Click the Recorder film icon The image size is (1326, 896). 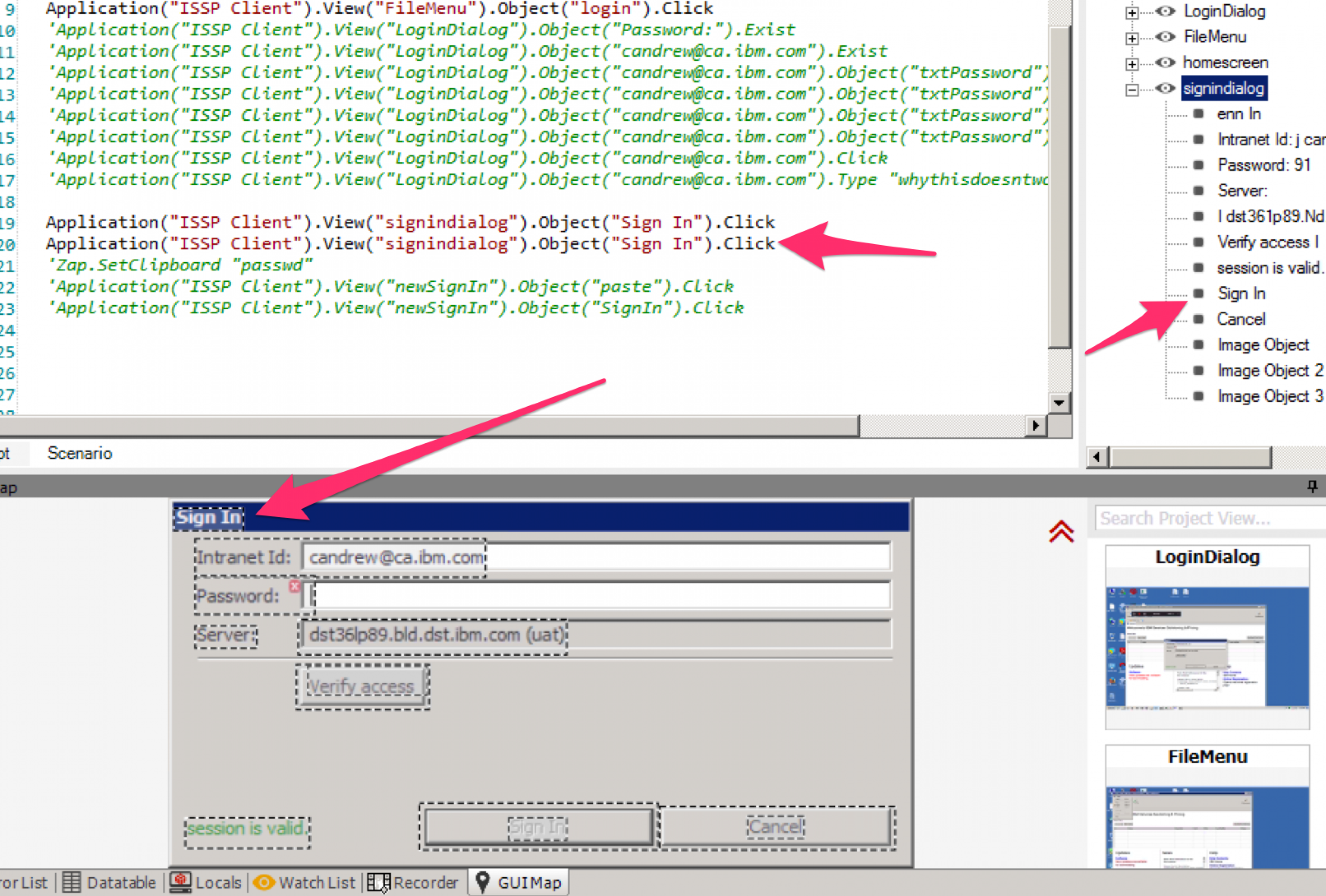[x=378, y=883]
